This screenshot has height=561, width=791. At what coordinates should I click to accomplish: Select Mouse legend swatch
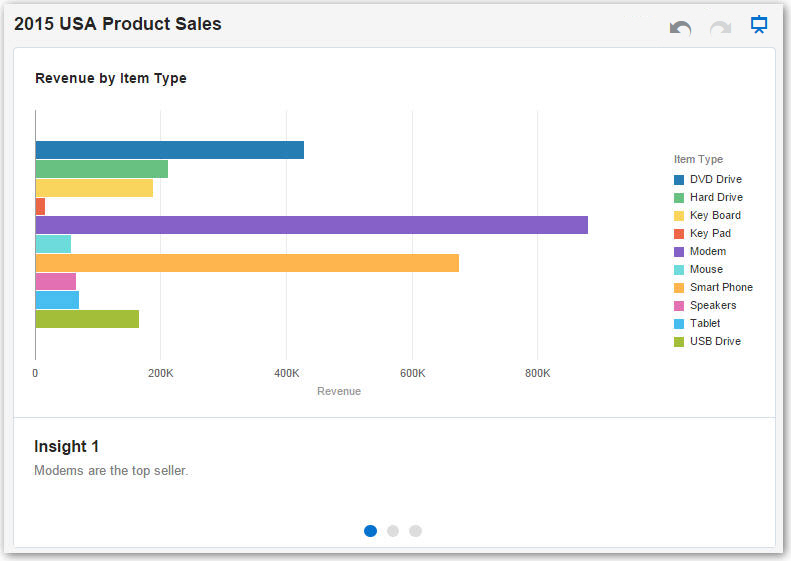pyautogui.click(x=679, y=270)
